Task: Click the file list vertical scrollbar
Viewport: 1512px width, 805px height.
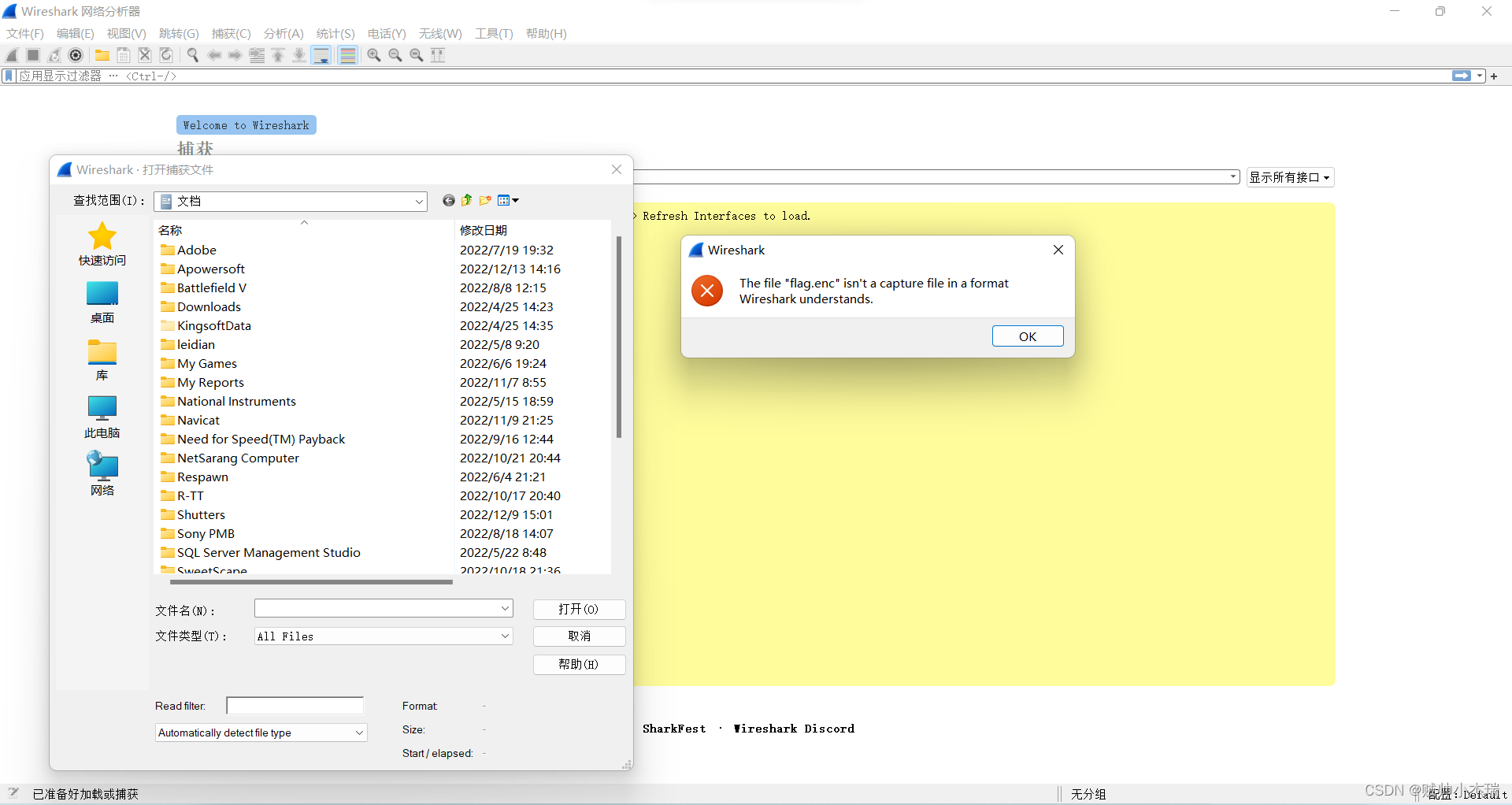Action: tap(619, 339)
